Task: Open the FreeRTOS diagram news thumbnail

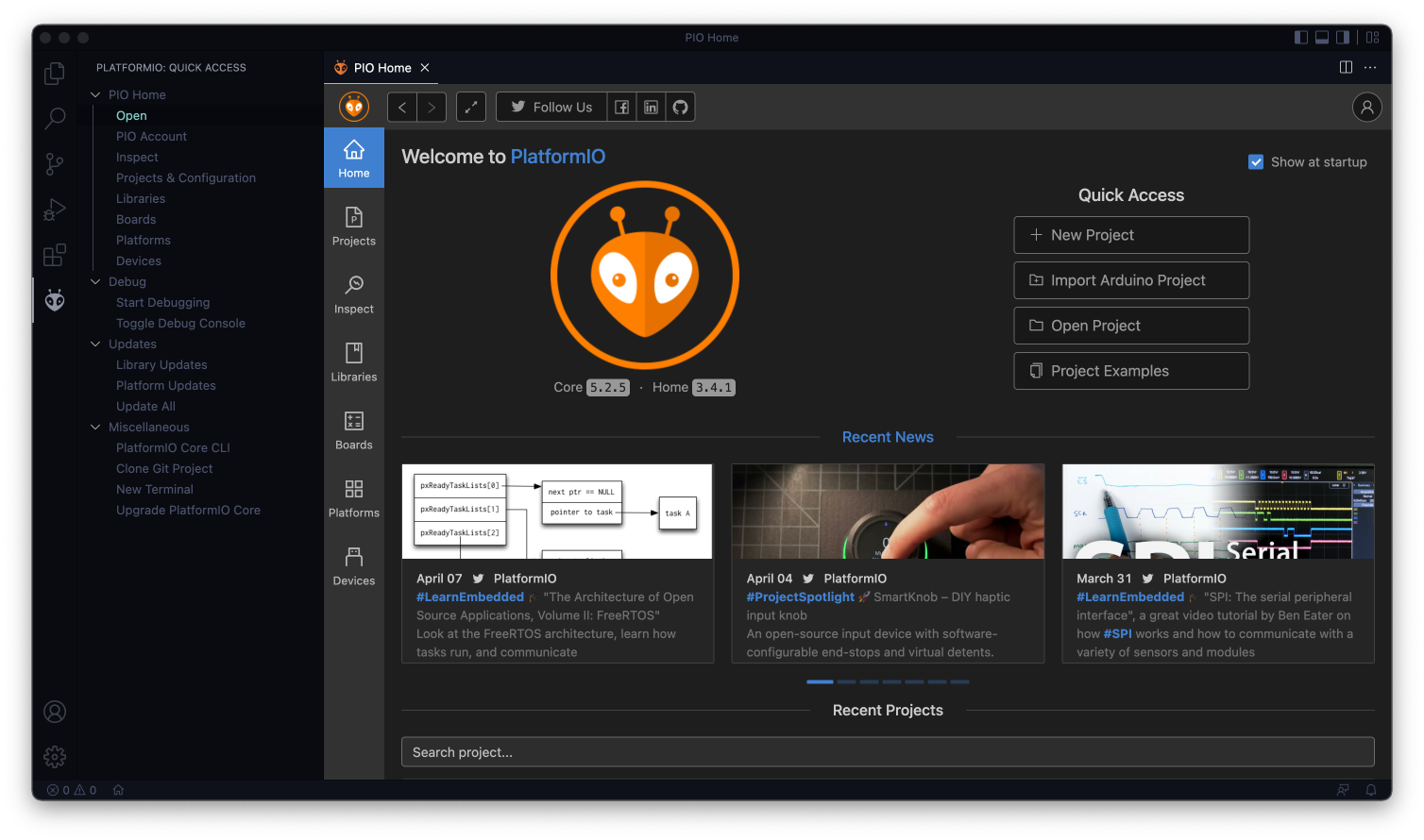Action: 557,512
